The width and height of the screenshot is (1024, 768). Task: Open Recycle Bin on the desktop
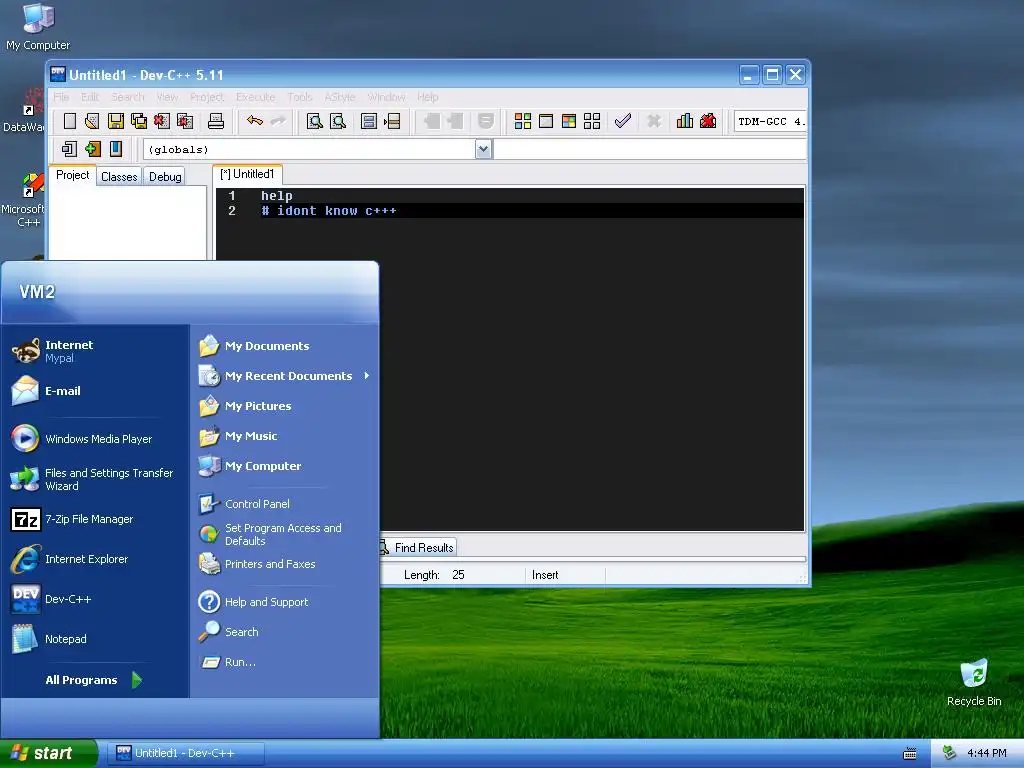tap(974, 682)
